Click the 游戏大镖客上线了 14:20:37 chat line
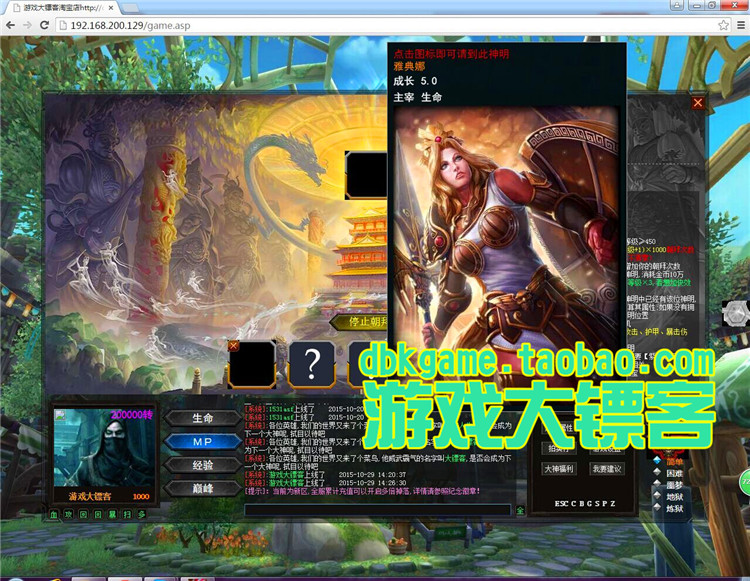 (325, 475)
